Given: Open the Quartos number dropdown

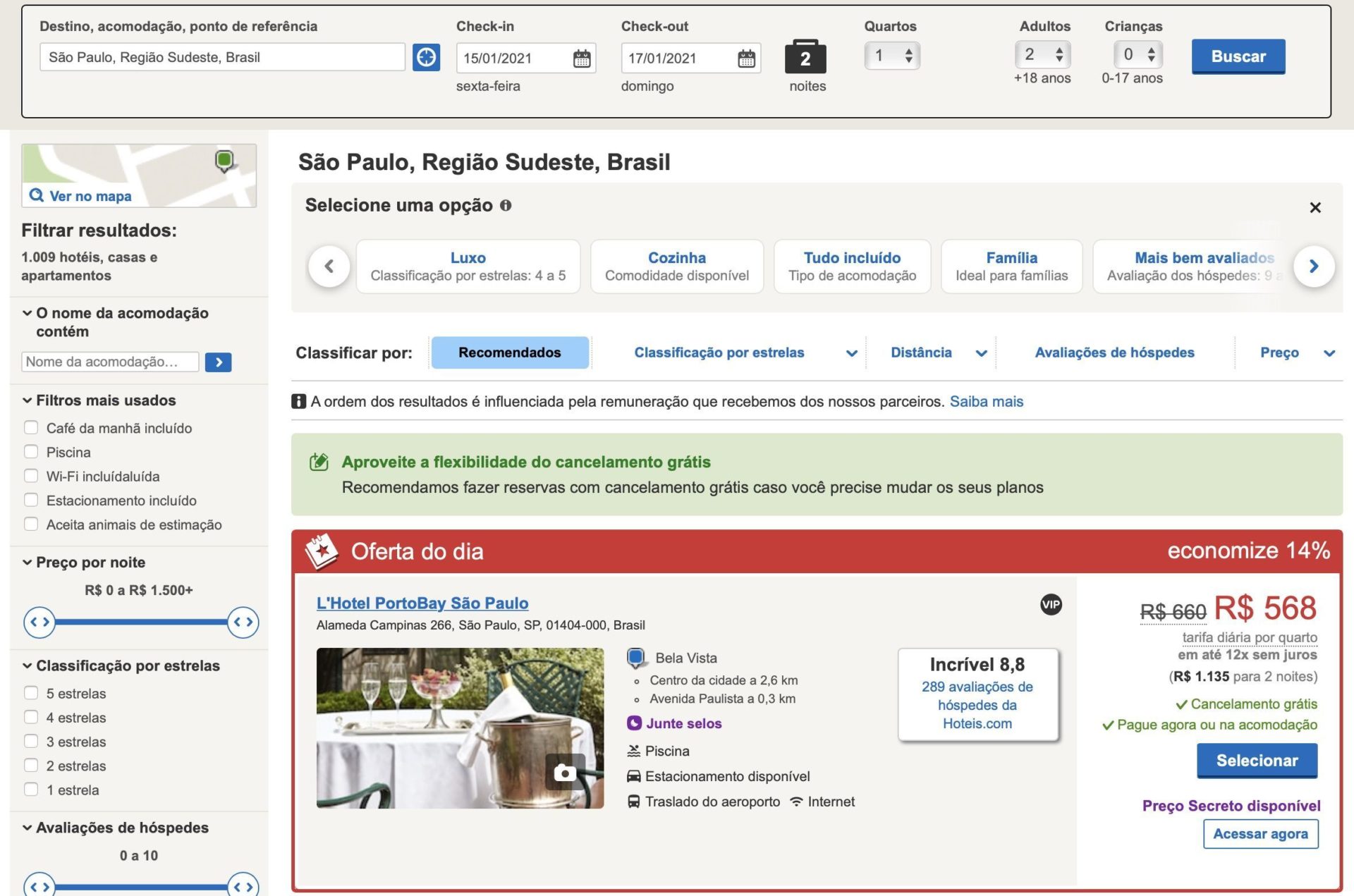Looking at the screenshot, I should tap(892, 55).
